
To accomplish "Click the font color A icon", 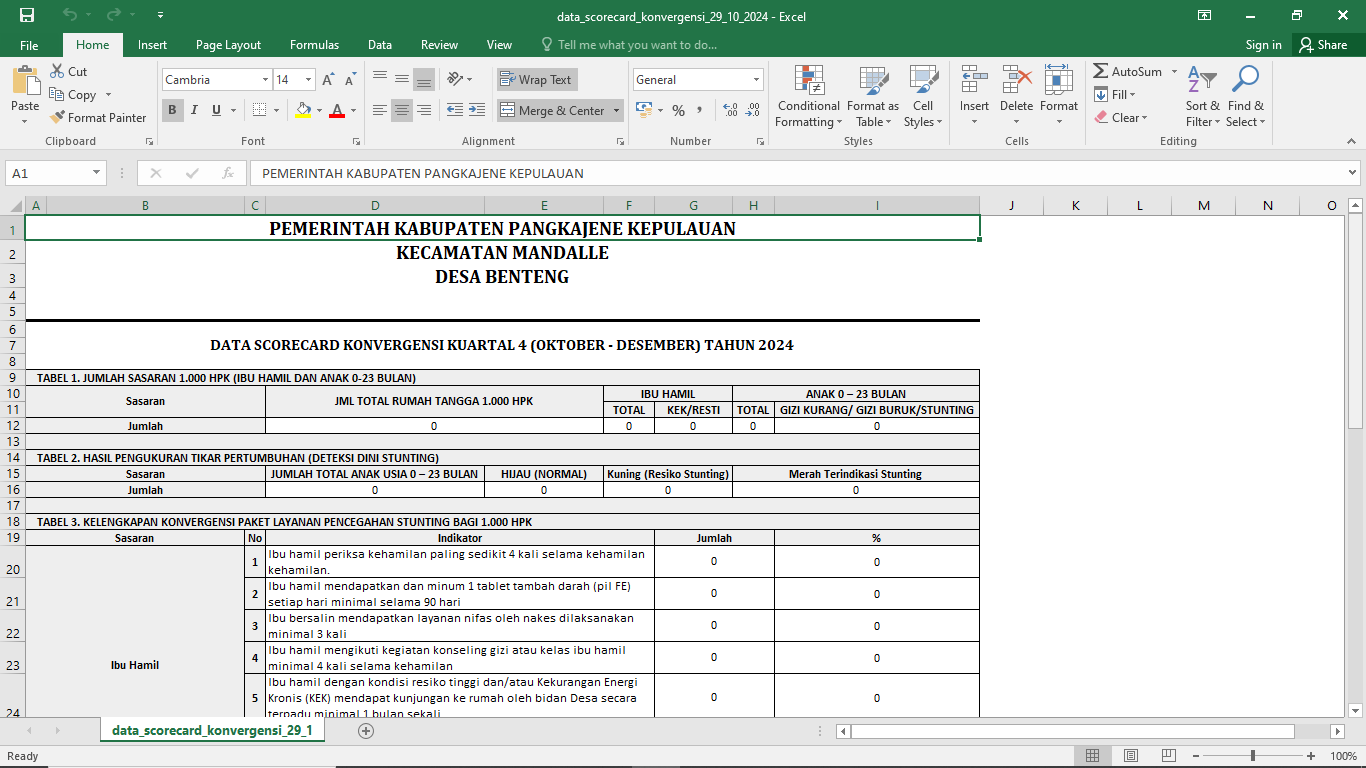I will [x=338, y=110].
